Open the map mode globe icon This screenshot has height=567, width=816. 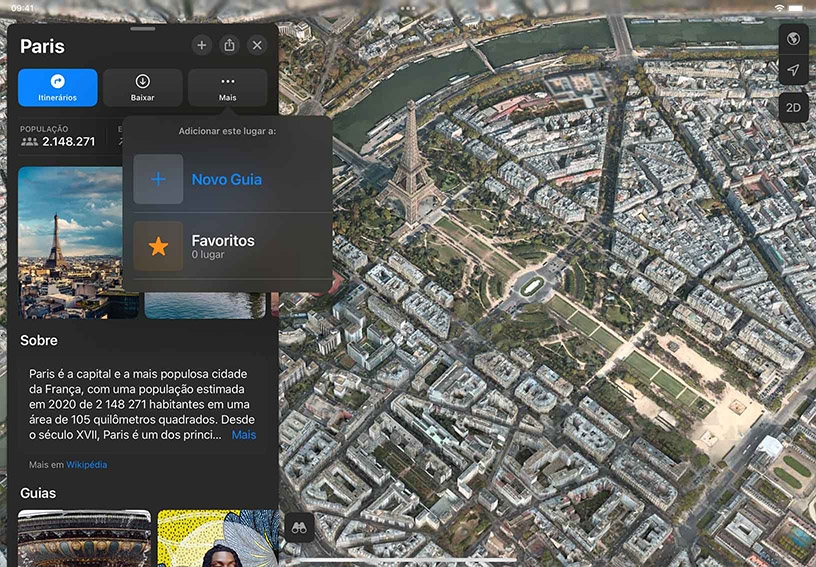coord(793,38)
